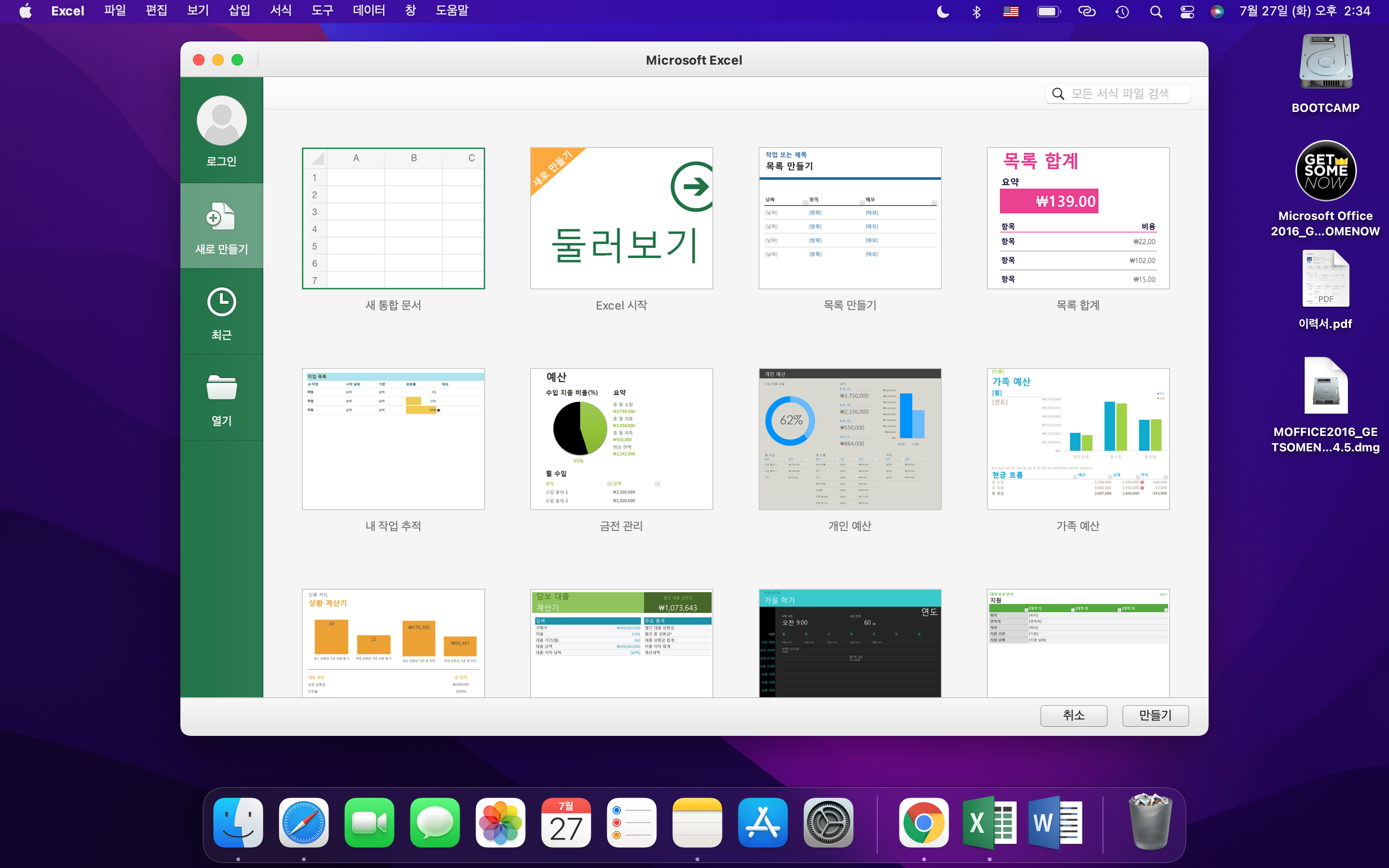Launch Photos from the Dock

click(501, 823)
